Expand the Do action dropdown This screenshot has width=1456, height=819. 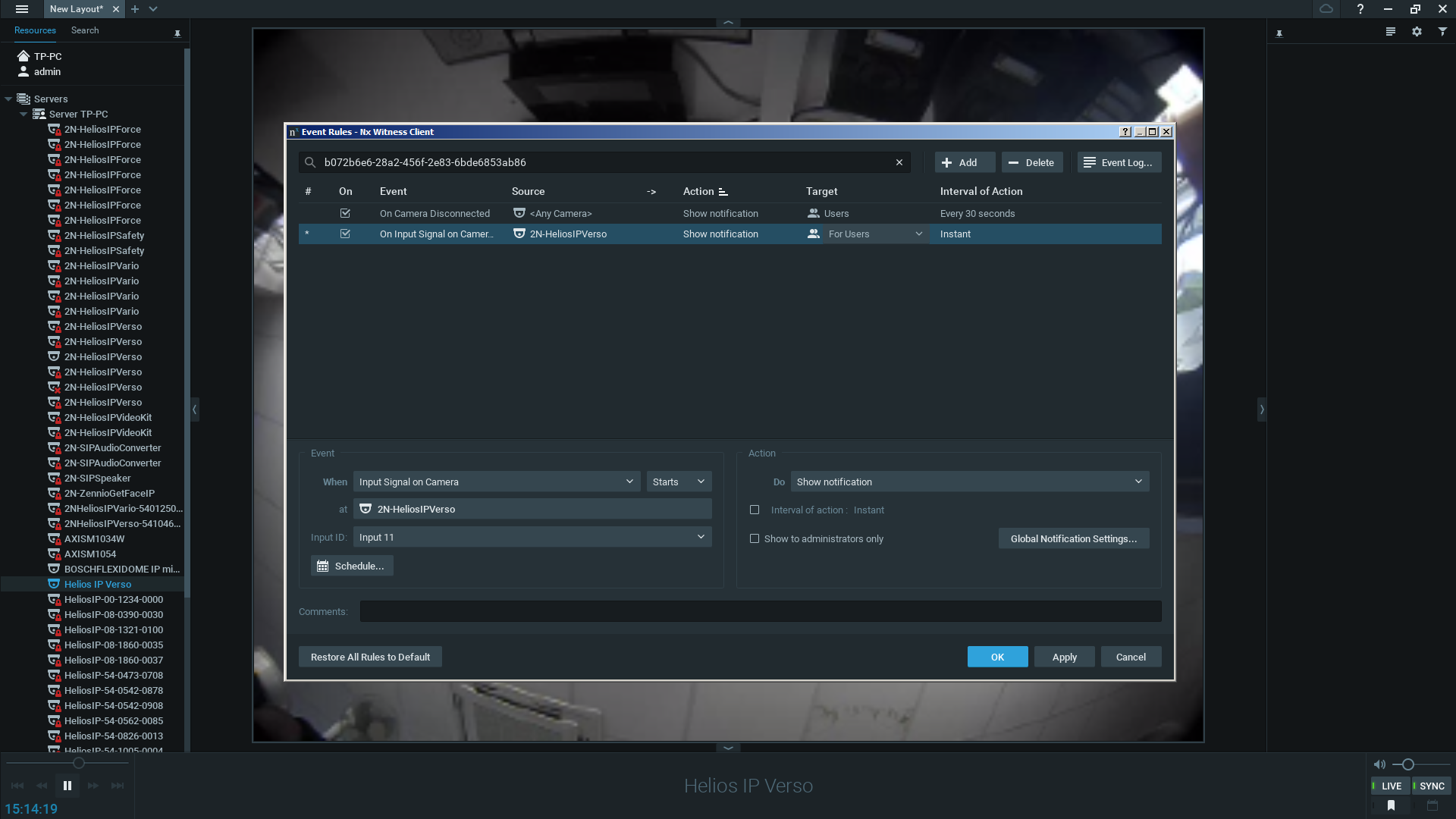point(969,482)
